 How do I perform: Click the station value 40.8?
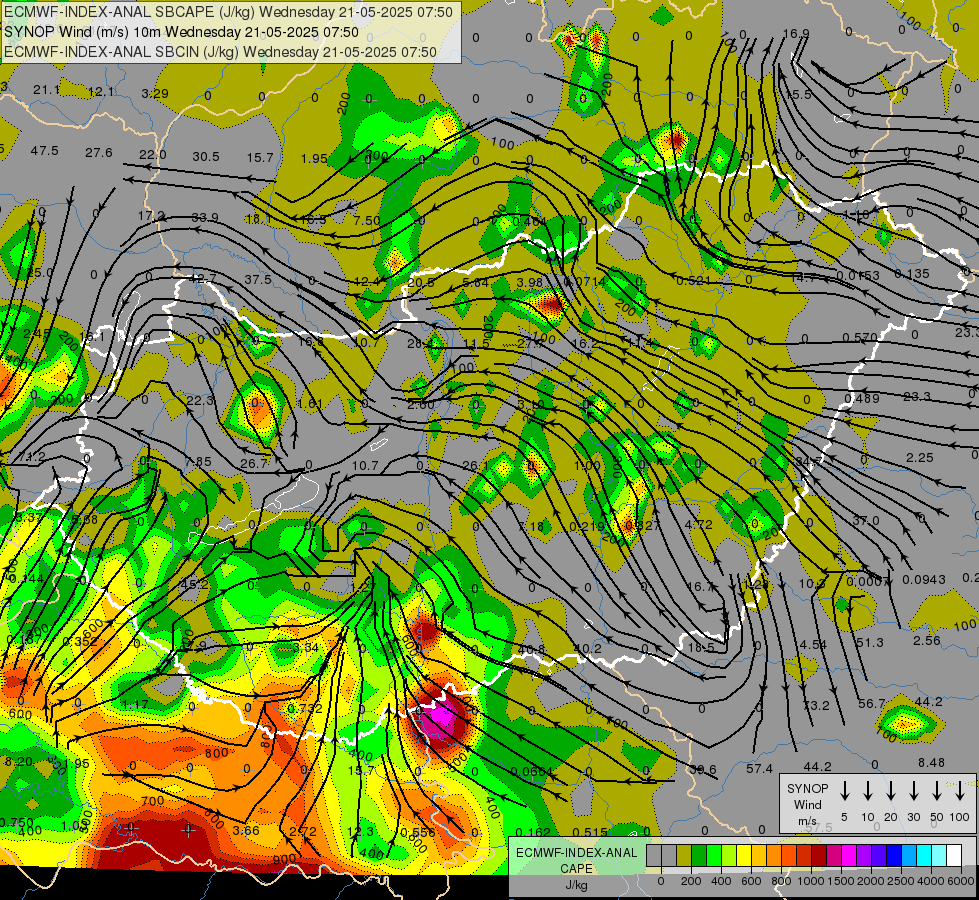[x=531, y=650]
